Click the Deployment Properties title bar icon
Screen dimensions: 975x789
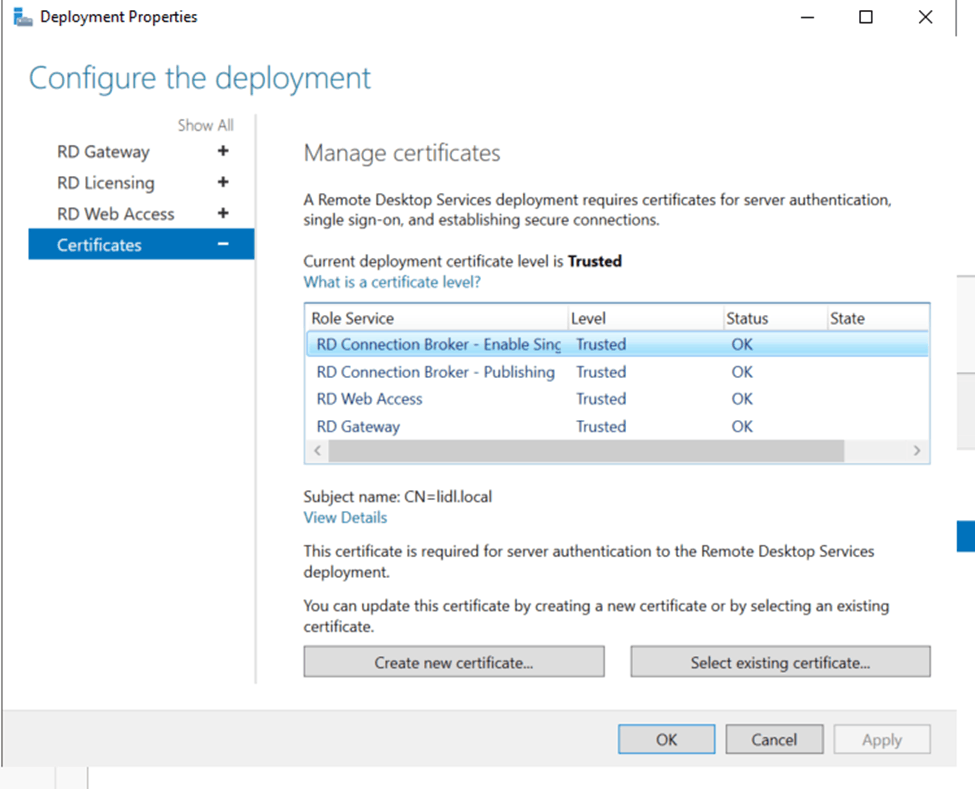pos(21,16)
